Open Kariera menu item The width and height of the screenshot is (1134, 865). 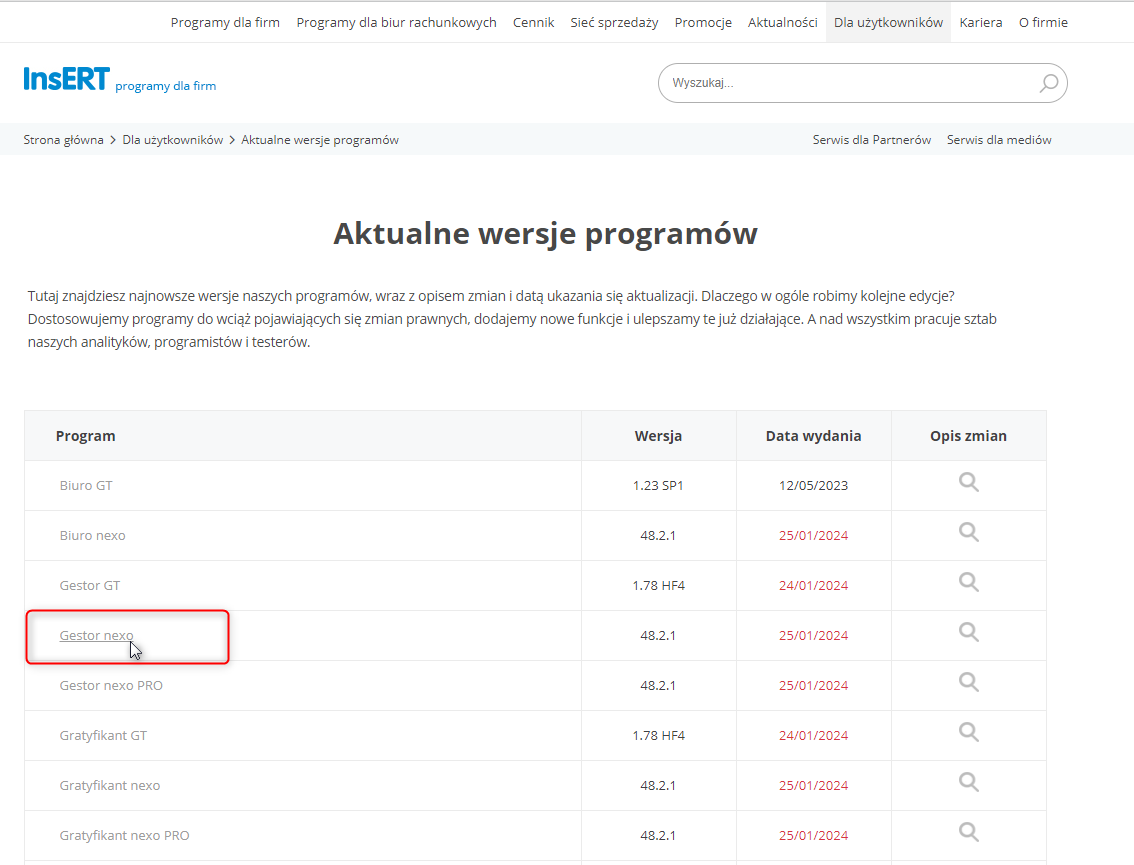981,22
